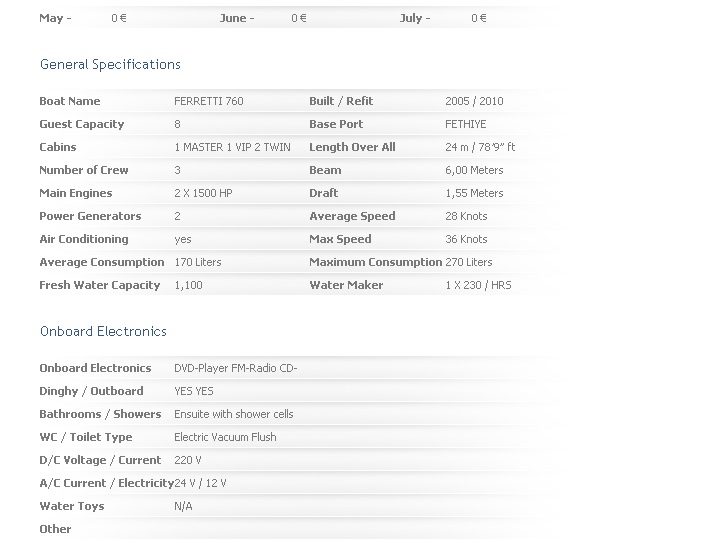
Task: Click the Fresh Water Capacity label
Action: [100, 285]
